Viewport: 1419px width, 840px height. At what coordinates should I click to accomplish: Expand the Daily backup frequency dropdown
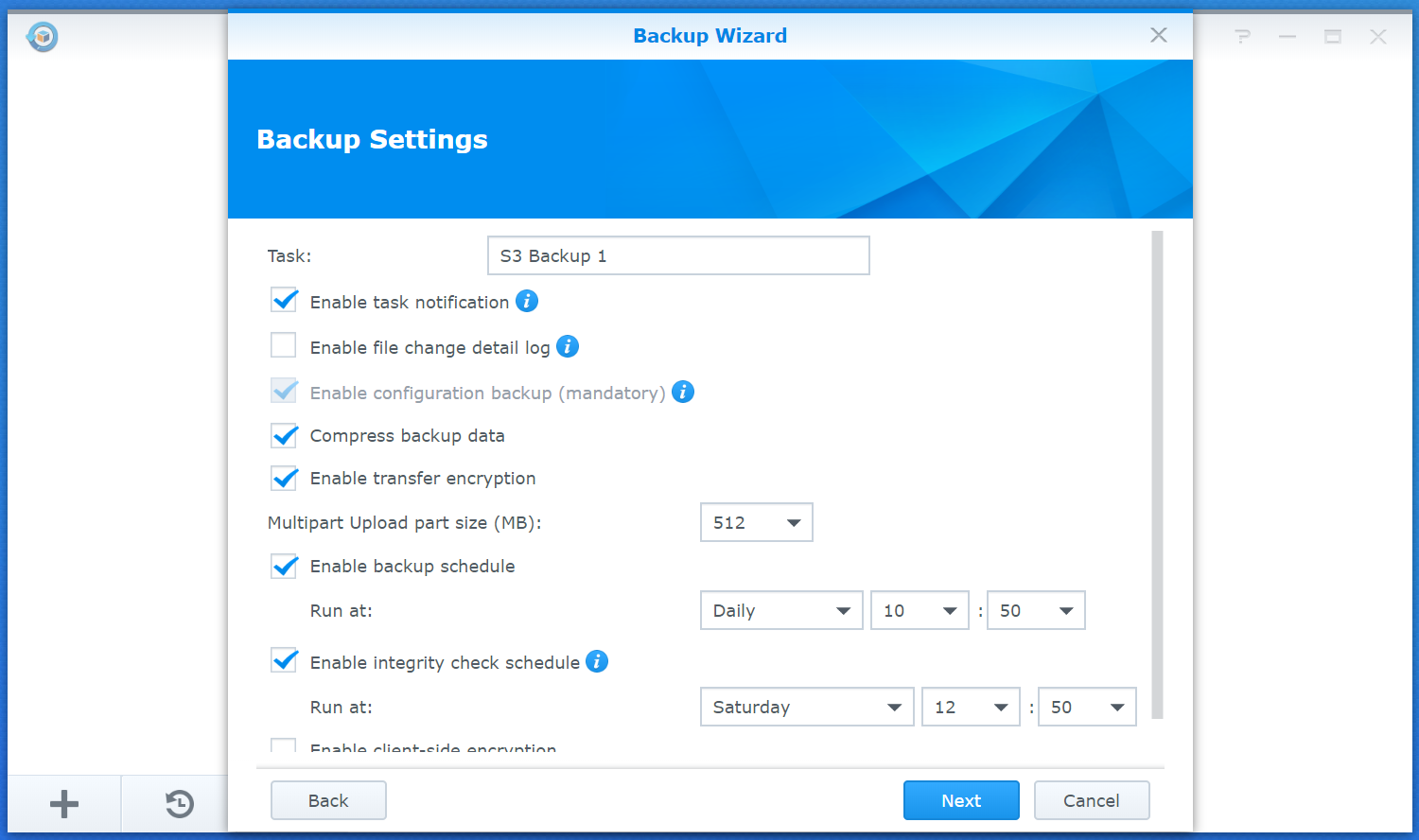781,610
